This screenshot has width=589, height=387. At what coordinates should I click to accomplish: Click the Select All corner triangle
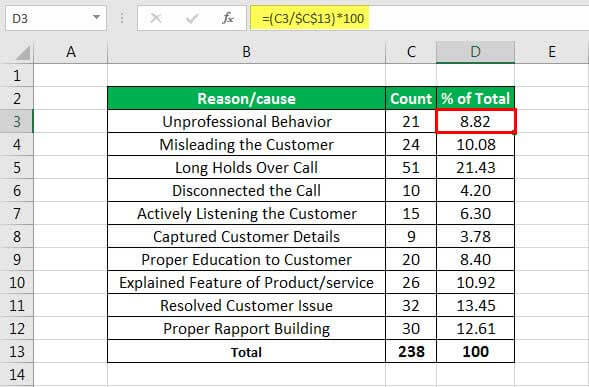[23, 53]
